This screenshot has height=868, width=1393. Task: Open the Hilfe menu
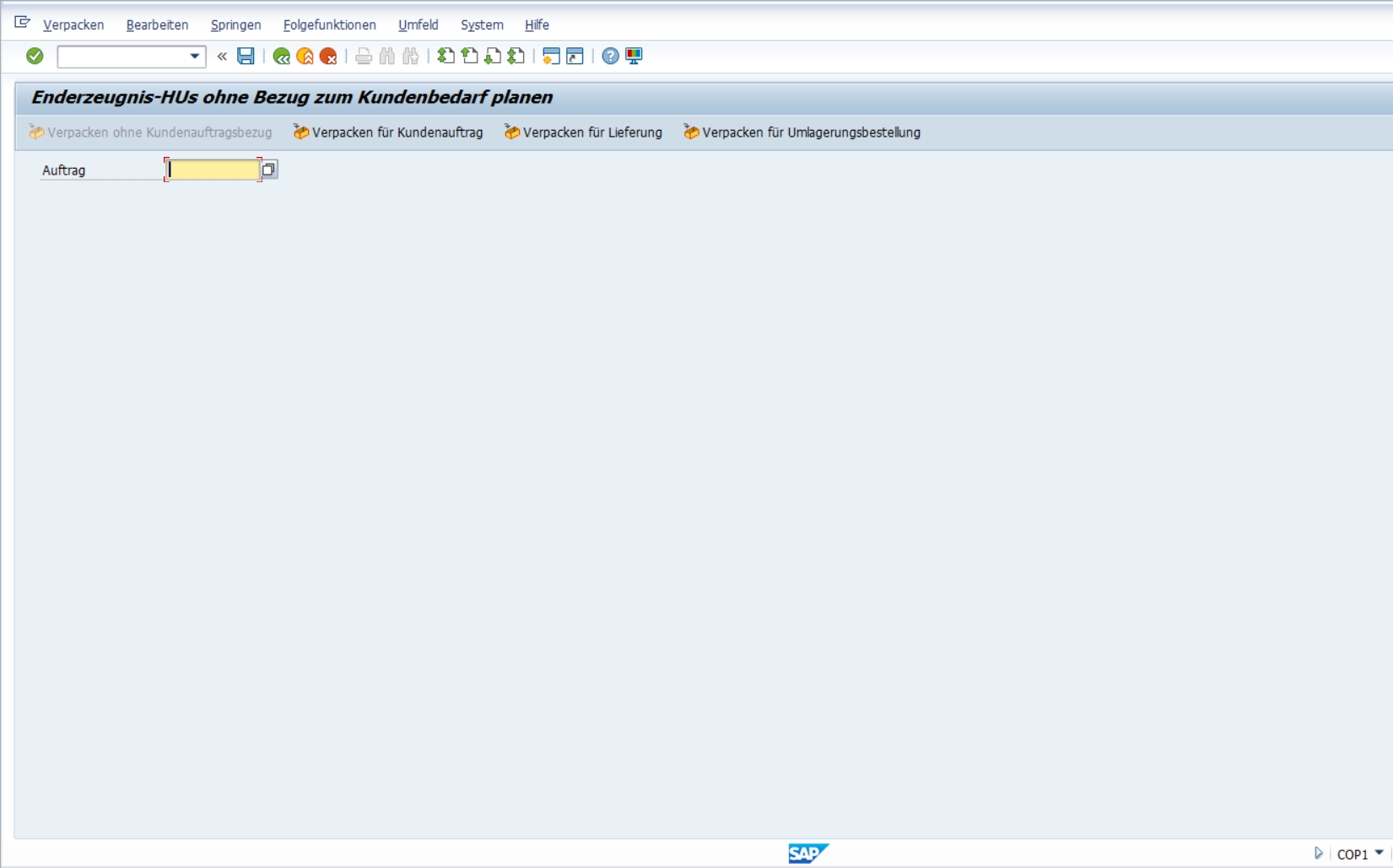pos(537,25)
